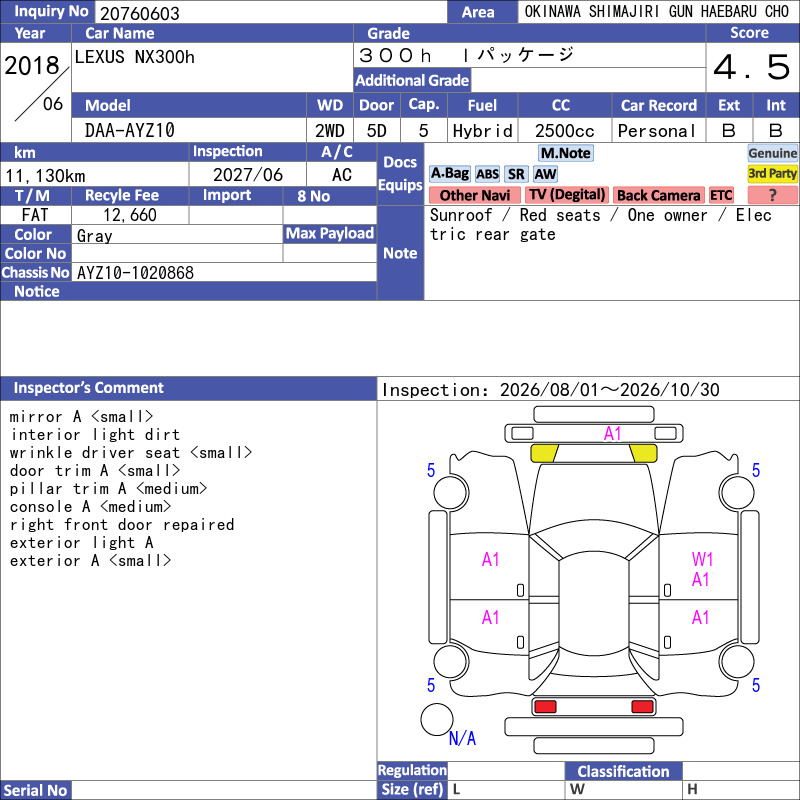Image resolution: width=800 pixels, height=800 pixels.
Task: Select the AW alloy wheel badge
Action: (x=545, y=174)
